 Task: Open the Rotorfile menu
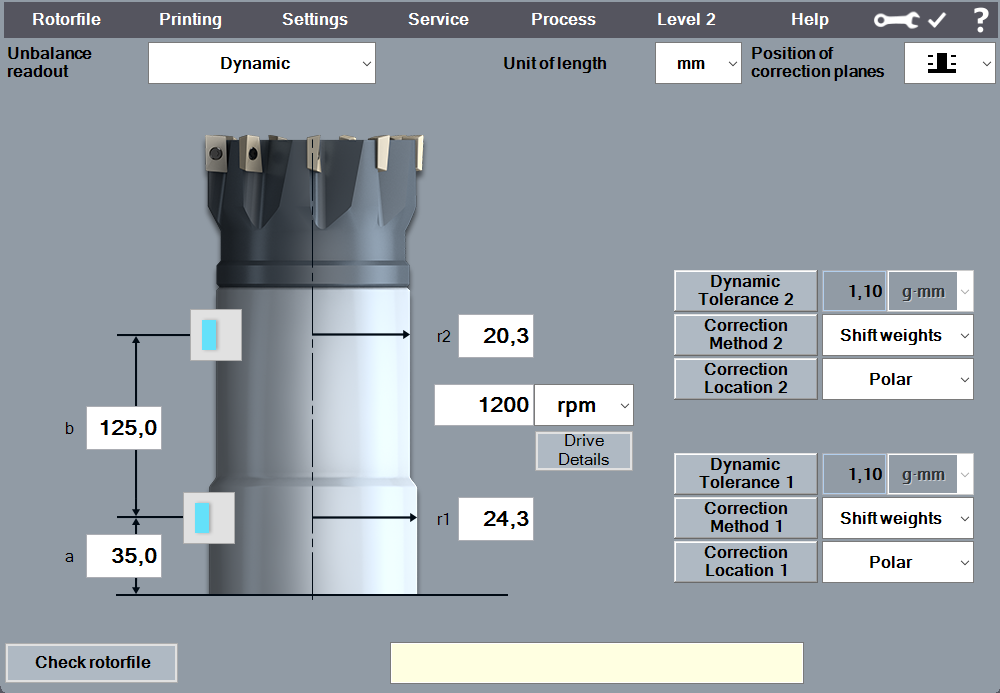[66, 20]
